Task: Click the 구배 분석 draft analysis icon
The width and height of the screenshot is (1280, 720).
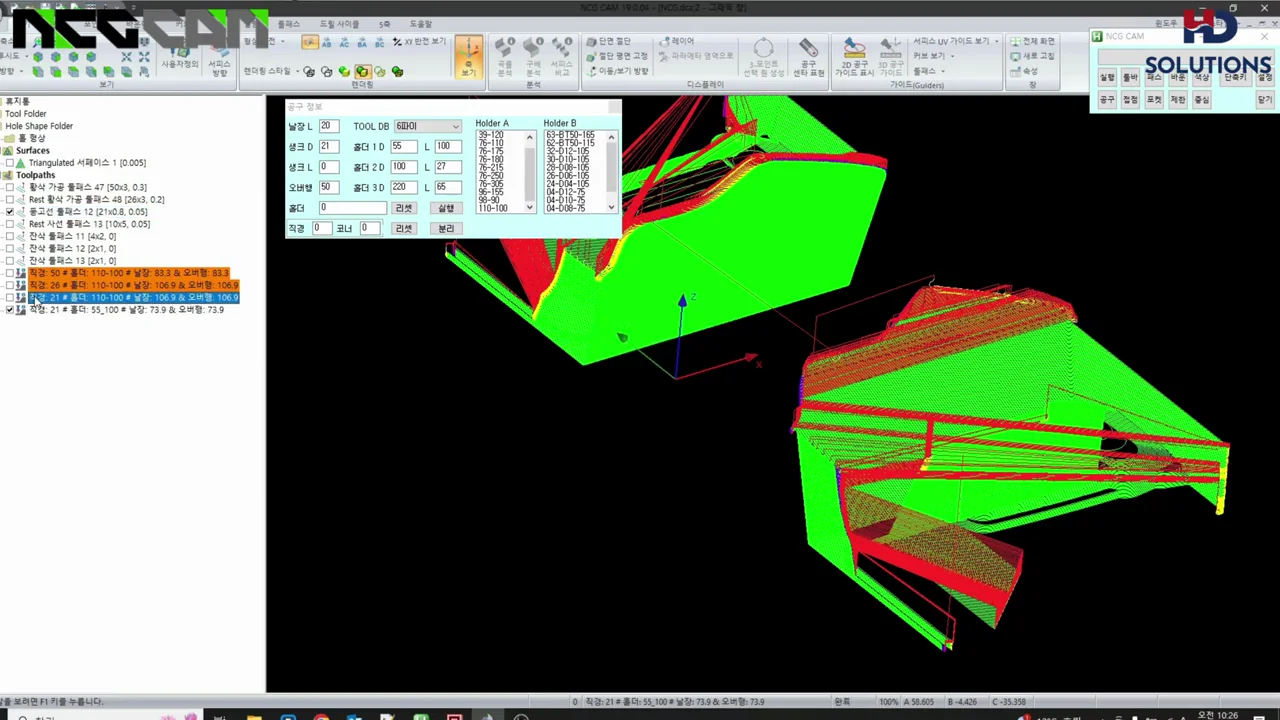Action: point(533,58)
